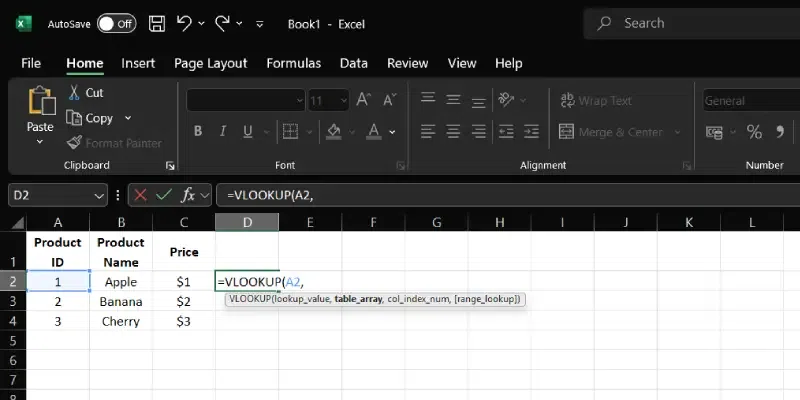Open the font name combo box

click(245, 101)
